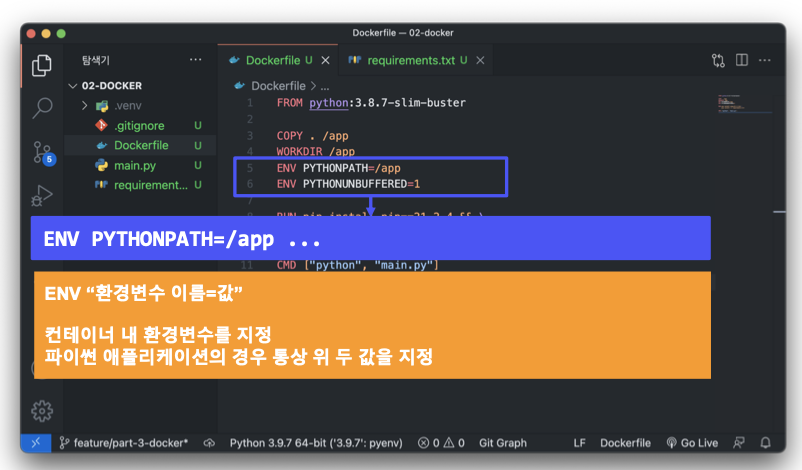
Task: Click the git icon beside .gitignore
Action: point(101,125)
